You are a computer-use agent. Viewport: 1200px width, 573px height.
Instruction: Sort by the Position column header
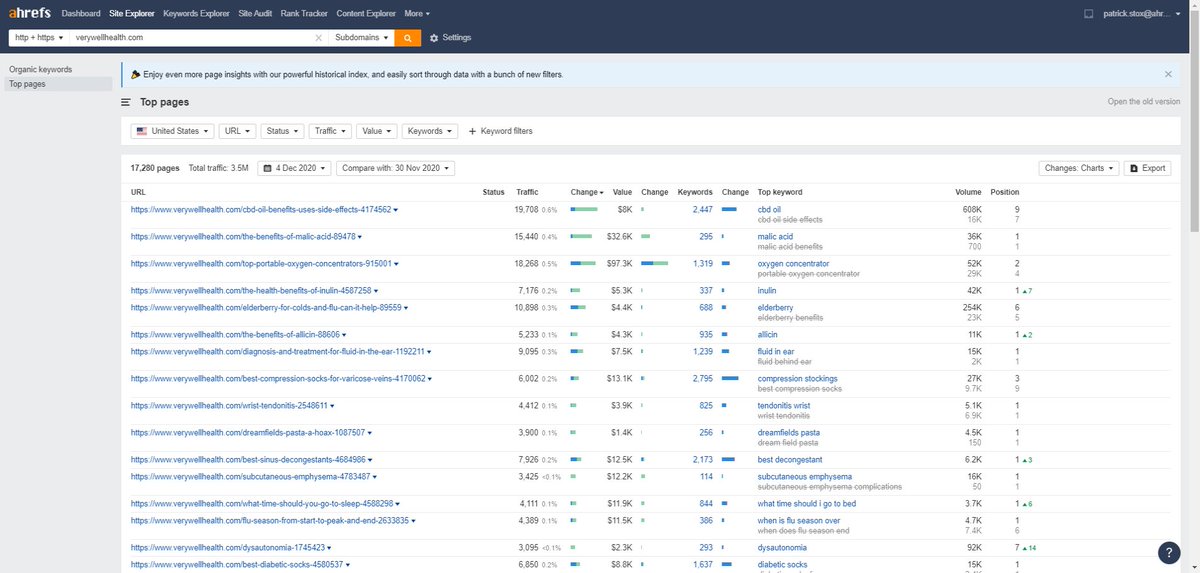point(1005,191)
